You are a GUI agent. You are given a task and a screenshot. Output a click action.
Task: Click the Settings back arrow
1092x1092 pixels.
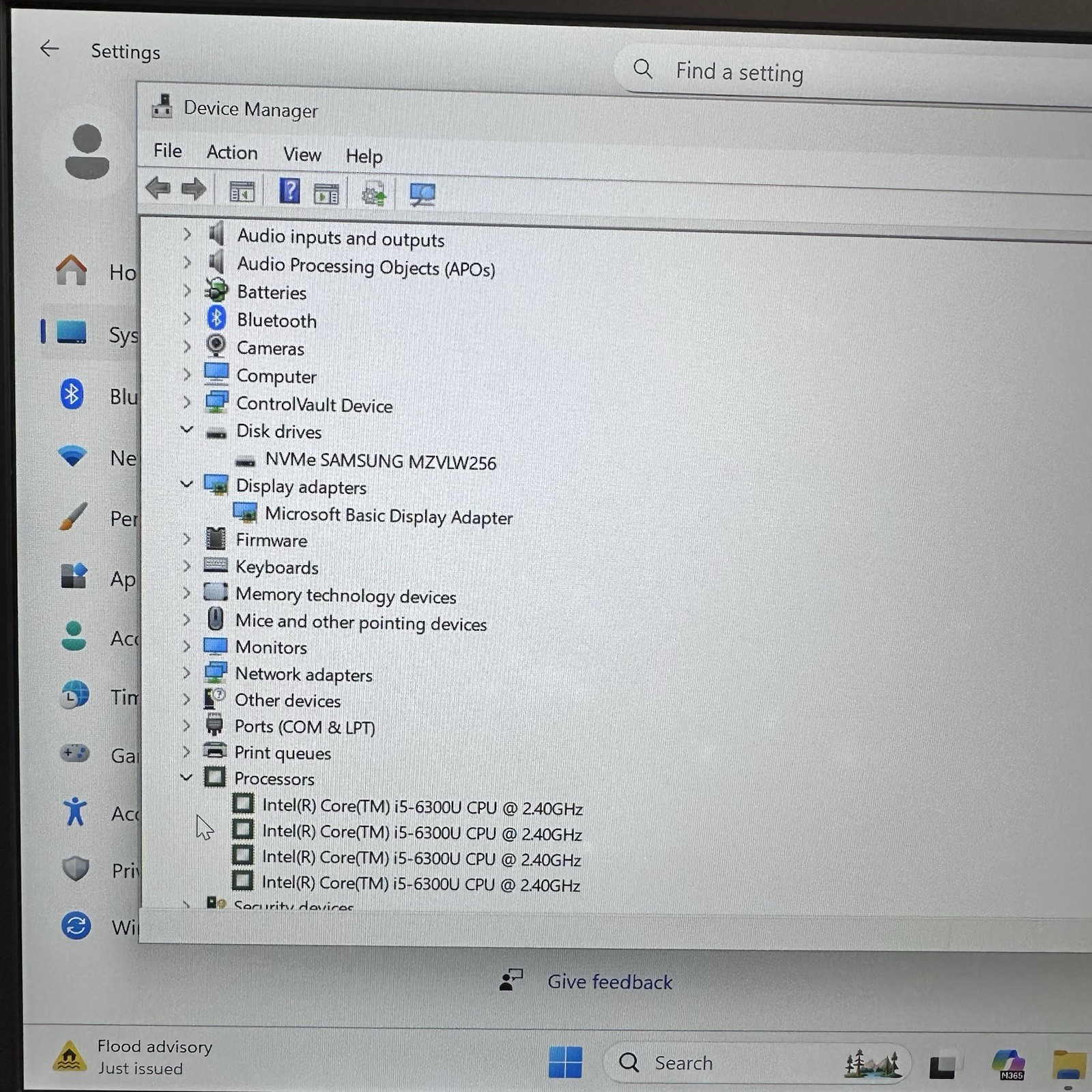click(49, 48)
